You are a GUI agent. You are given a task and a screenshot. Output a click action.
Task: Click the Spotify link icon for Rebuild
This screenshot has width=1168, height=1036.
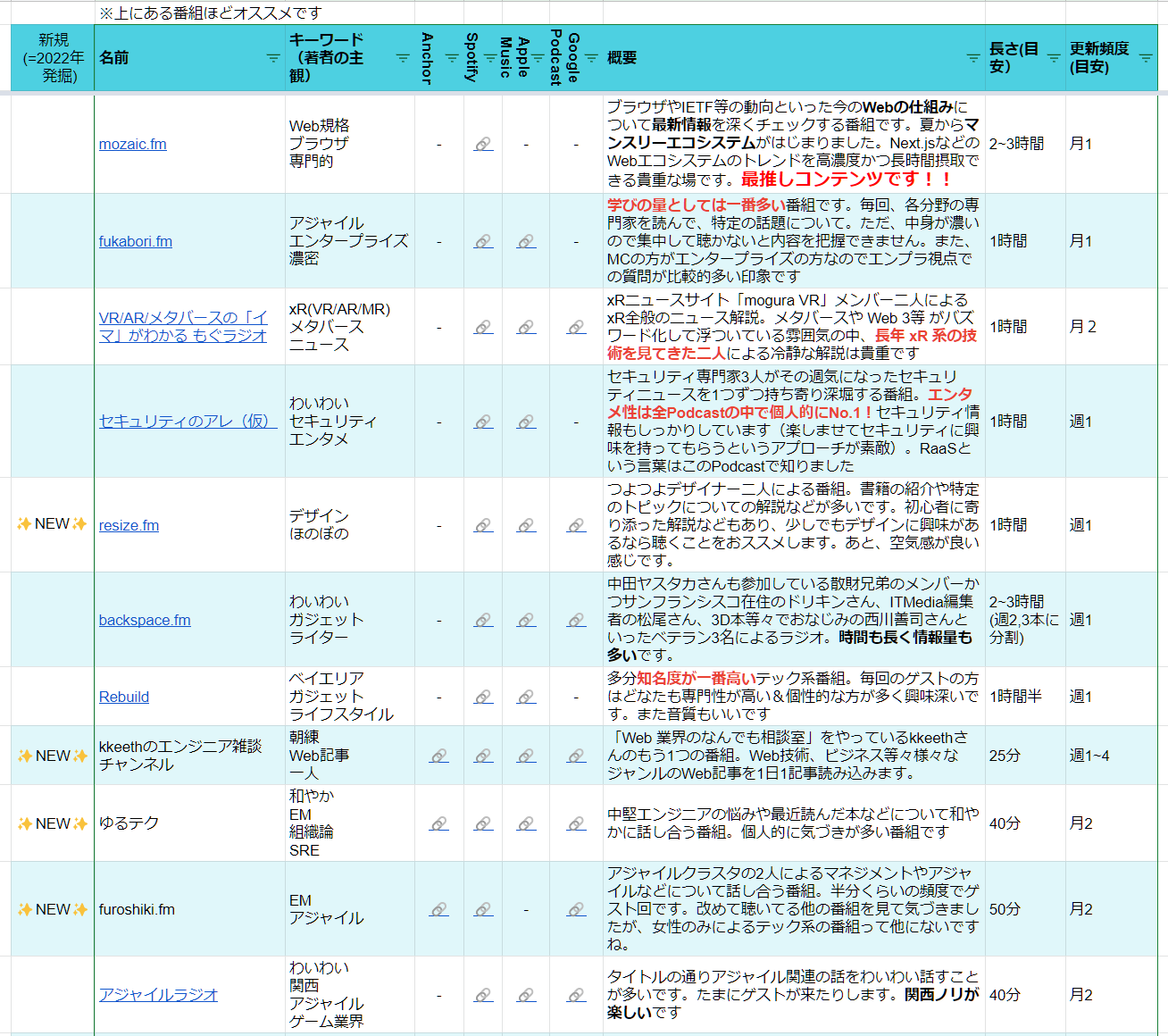tap(483, 697)
